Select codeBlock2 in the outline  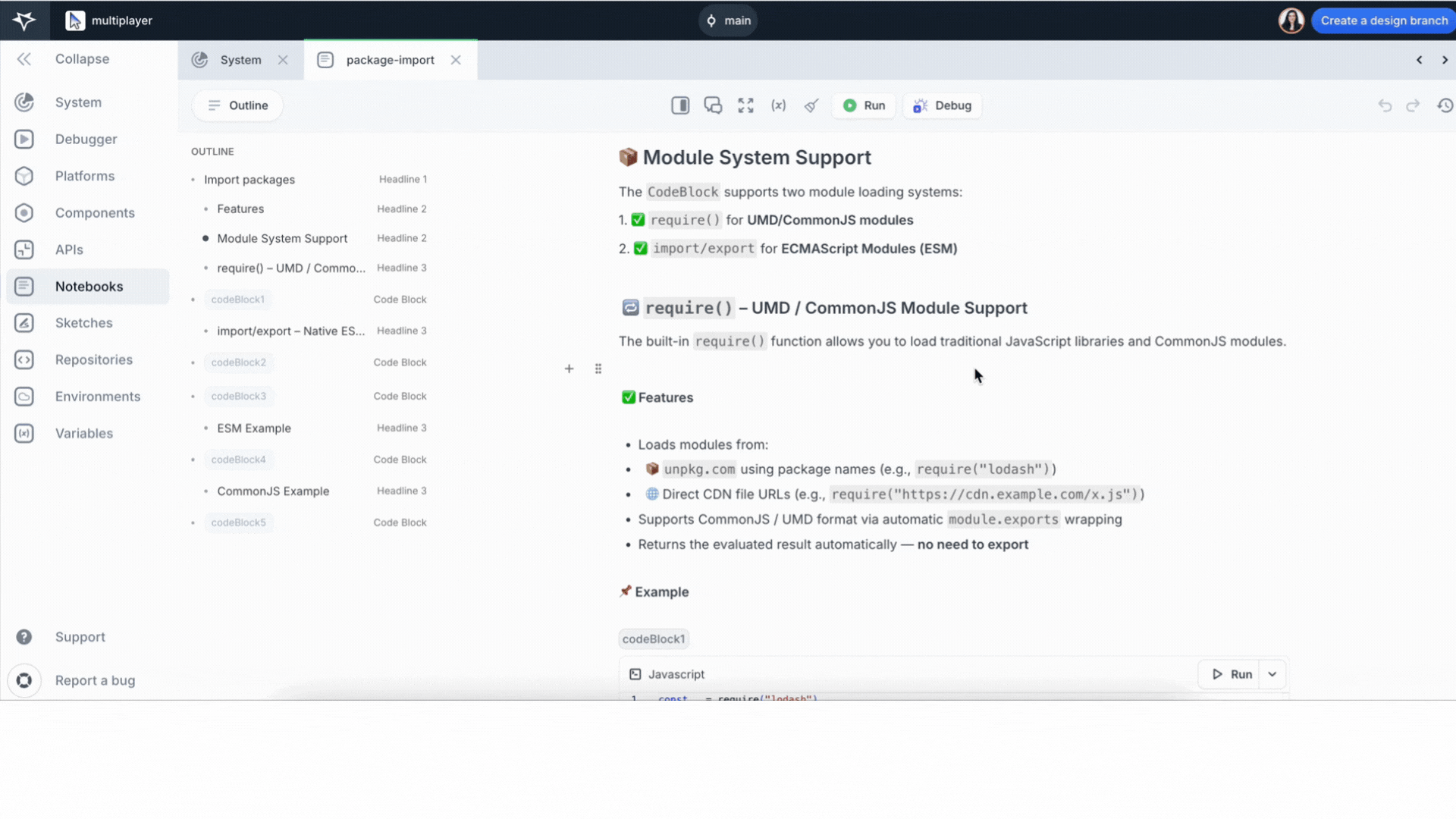[238, 362]
